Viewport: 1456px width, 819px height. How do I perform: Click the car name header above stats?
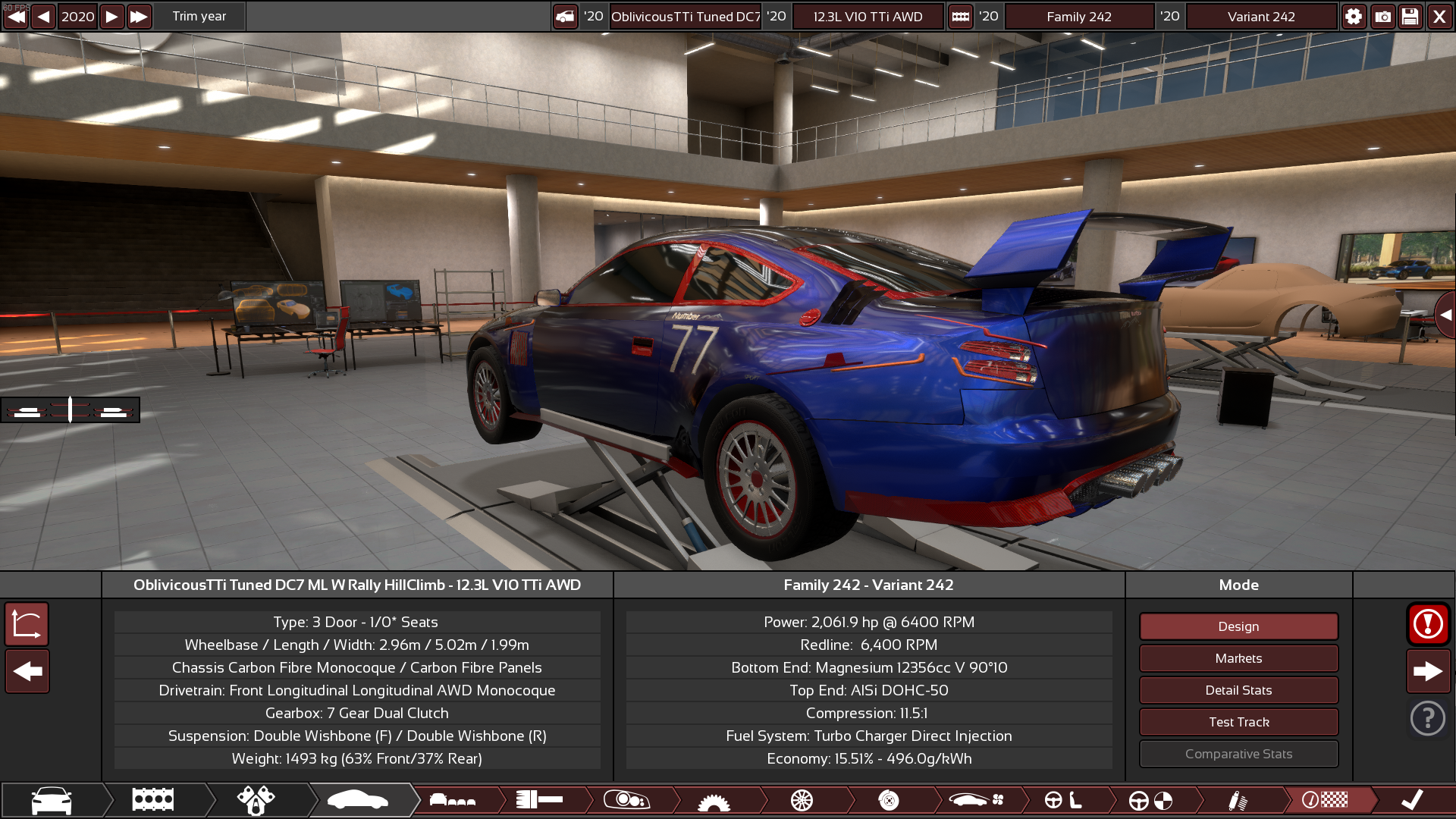coord(357,585)
